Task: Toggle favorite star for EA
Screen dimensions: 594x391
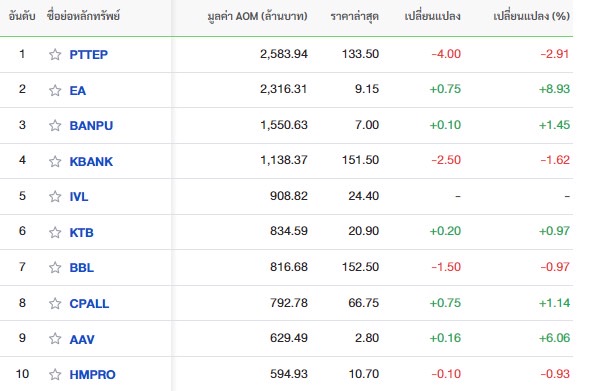Action: (x=55, y=91)
